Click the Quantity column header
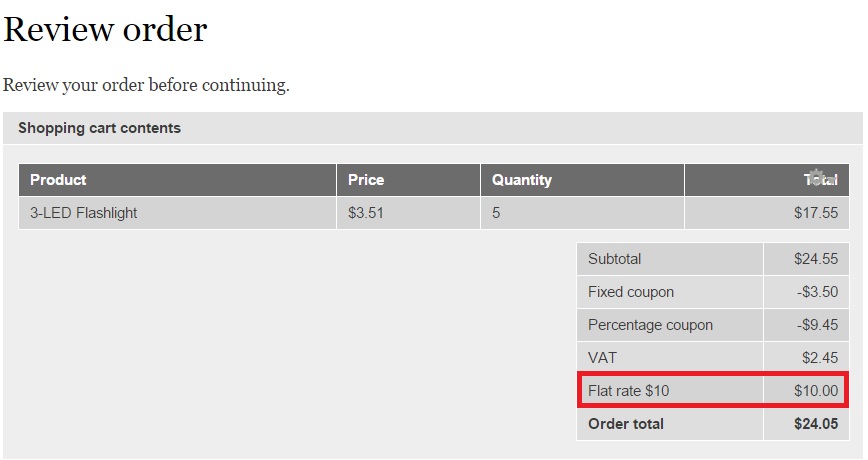This screenshot has height=460, width=868. (521, 180)
